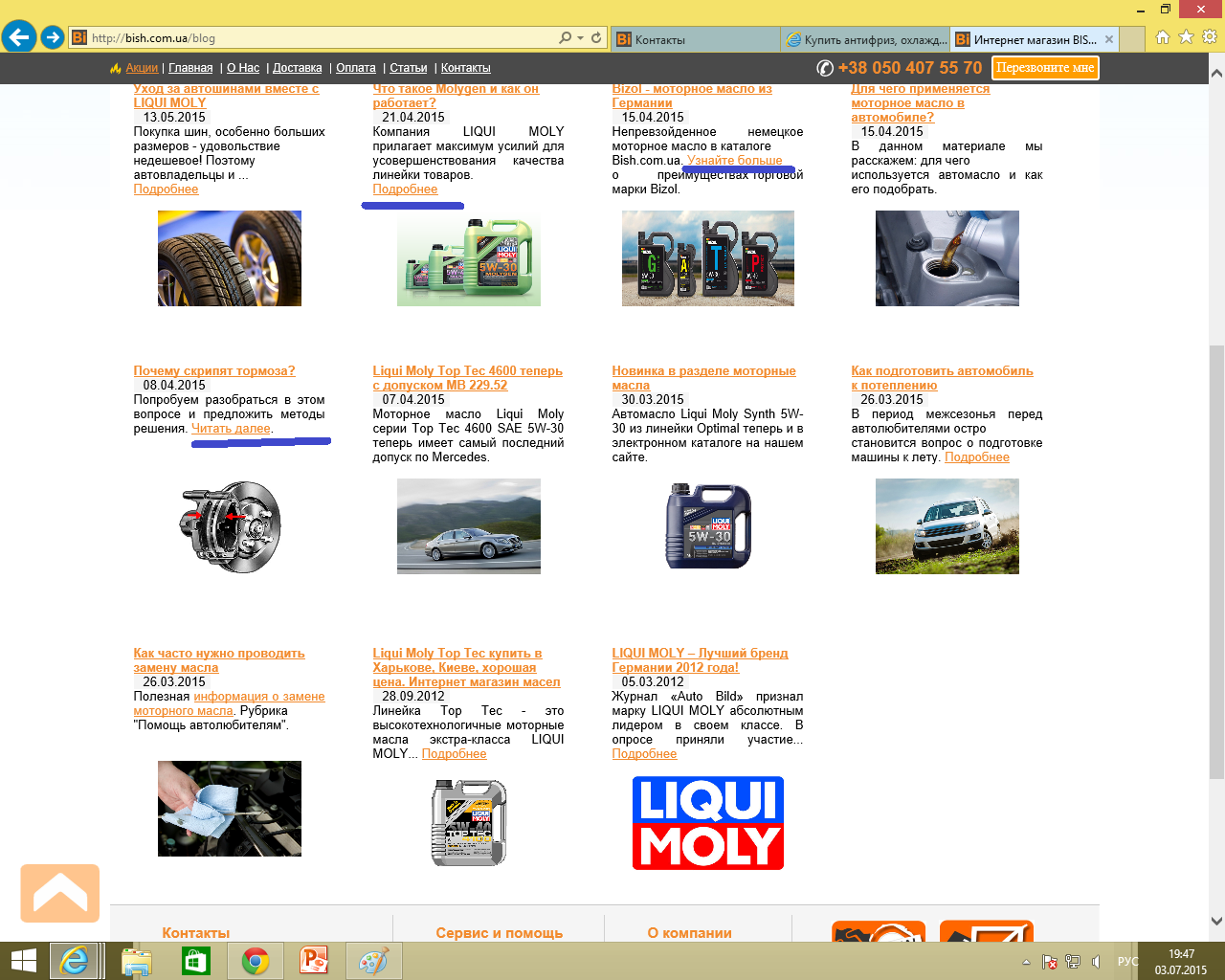The image size is (1225, 980).
Task: Open the Почему скрипят тормоза? article link
Action: (x=214, y=370)
